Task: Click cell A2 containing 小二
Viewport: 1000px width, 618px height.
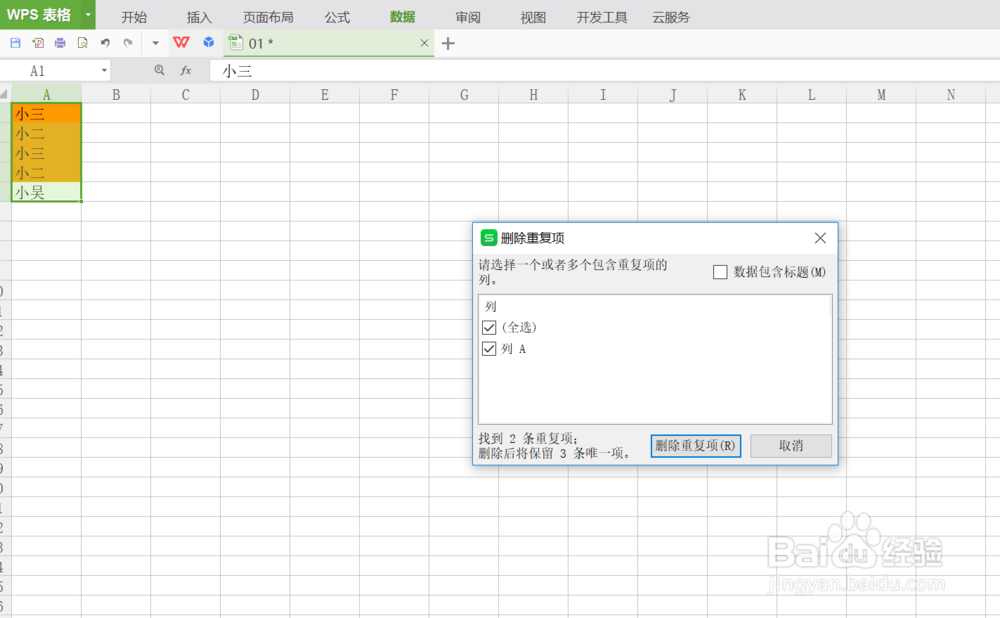Action: [46, 133]
